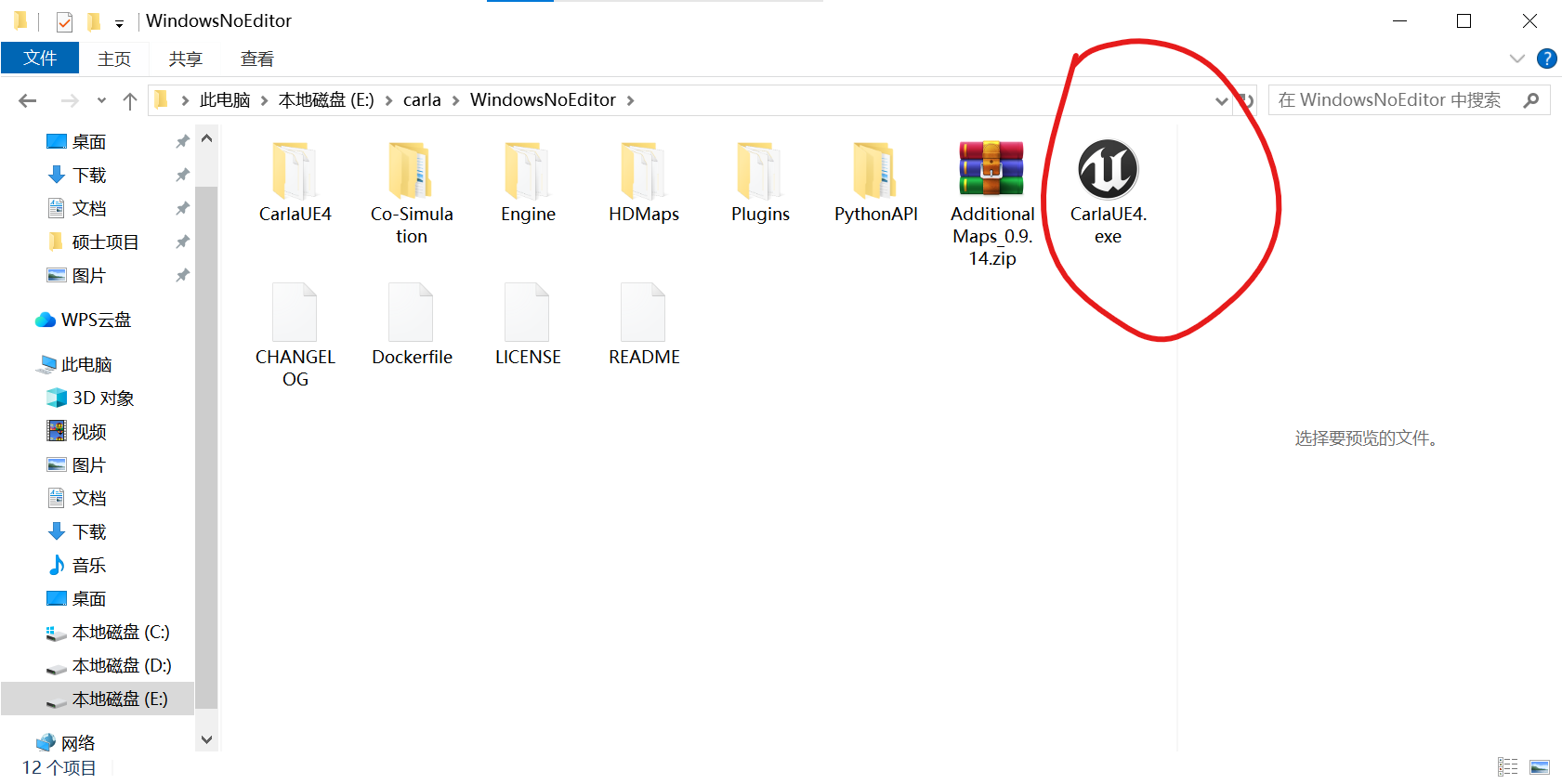Open 此电脑 in navigation pane
The height and width of the screenshot is (784, 1562).
point(74,364)
